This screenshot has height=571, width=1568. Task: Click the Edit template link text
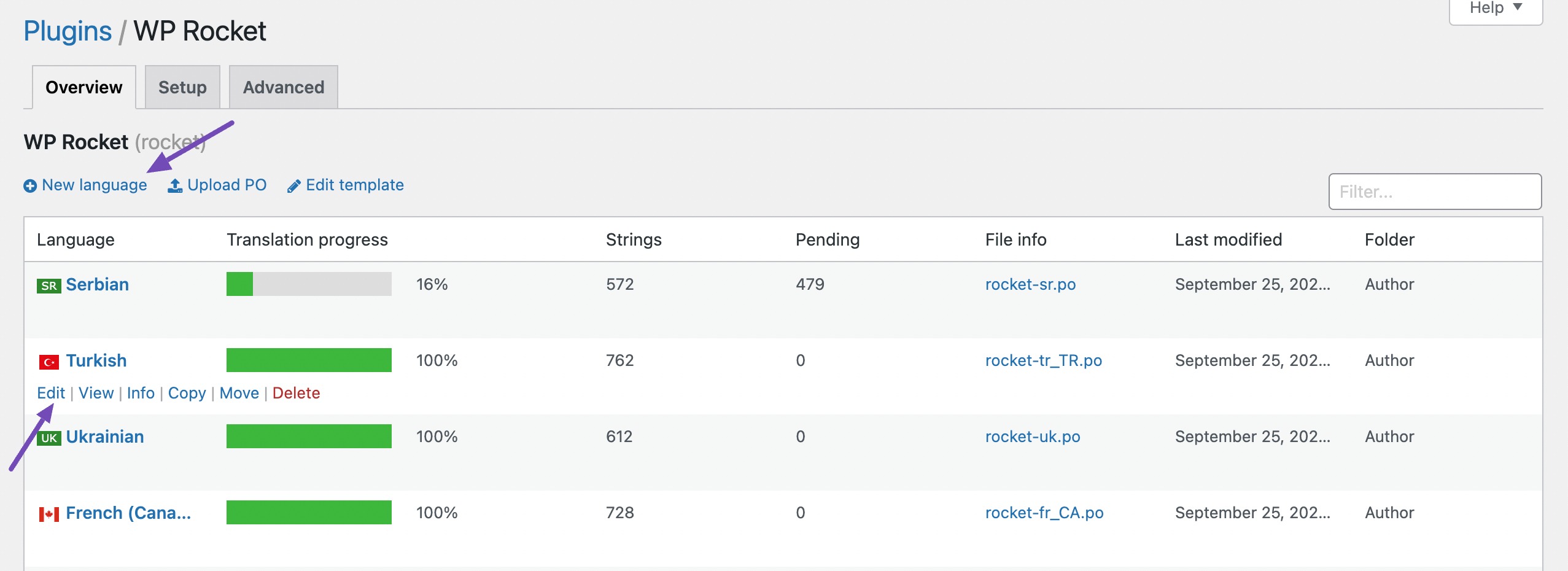355,185
